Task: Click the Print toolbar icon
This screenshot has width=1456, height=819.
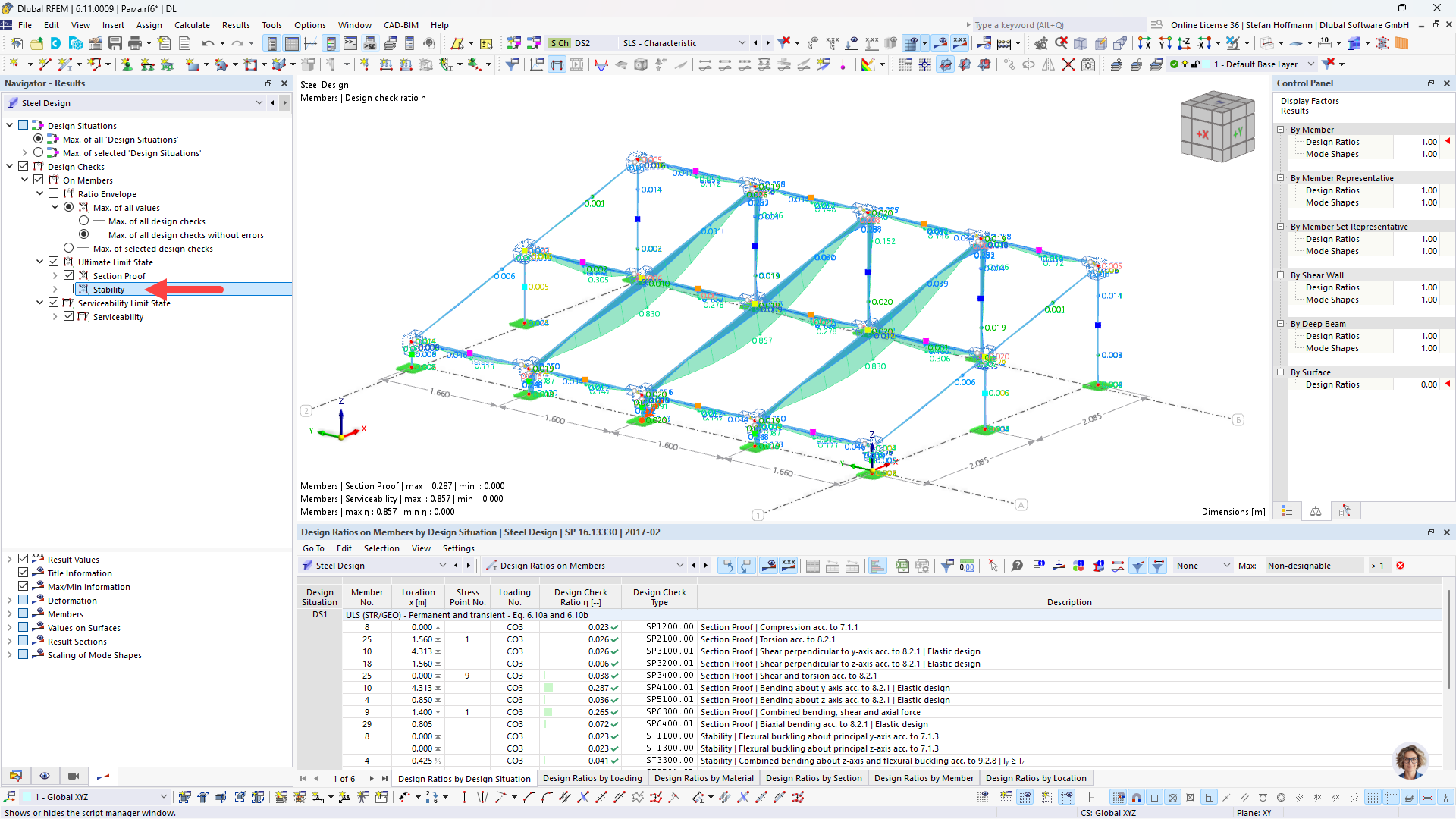Action: 135,43
